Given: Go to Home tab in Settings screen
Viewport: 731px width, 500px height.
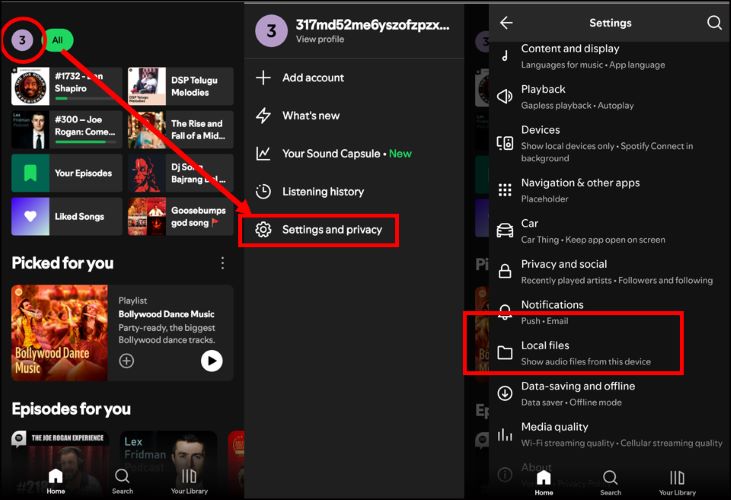Looking at the screenshot, I should click(x=544, y=482).
